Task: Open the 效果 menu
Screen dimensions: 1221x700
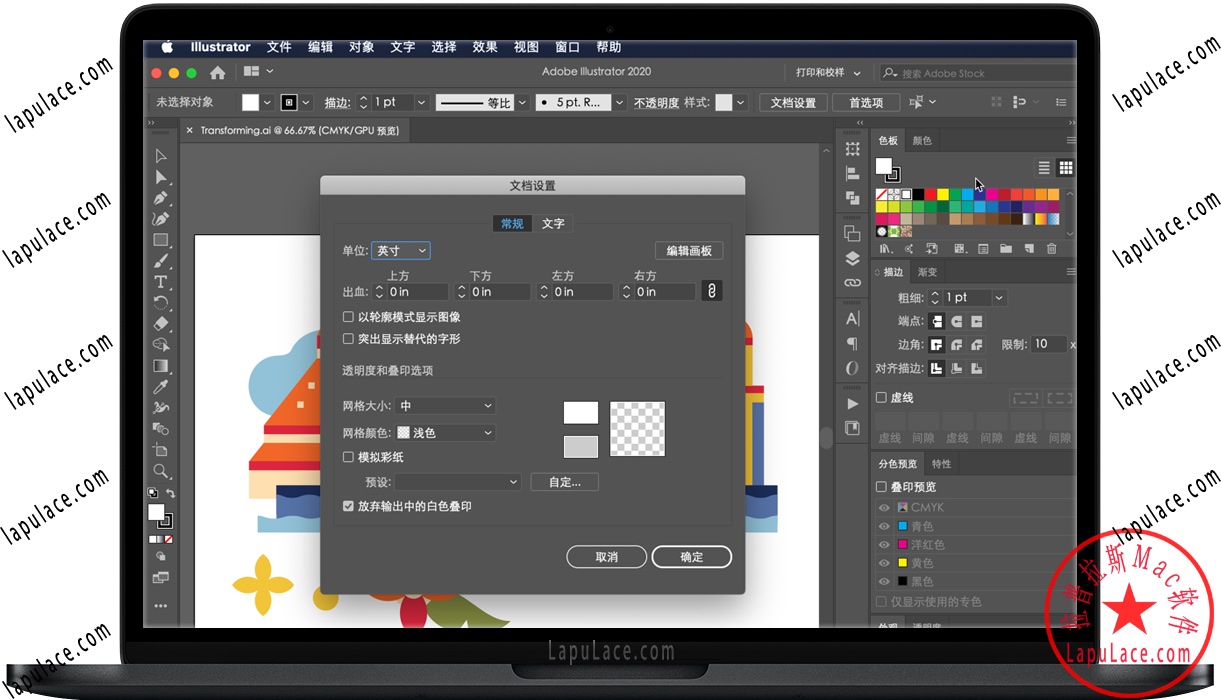Action: 485,47
